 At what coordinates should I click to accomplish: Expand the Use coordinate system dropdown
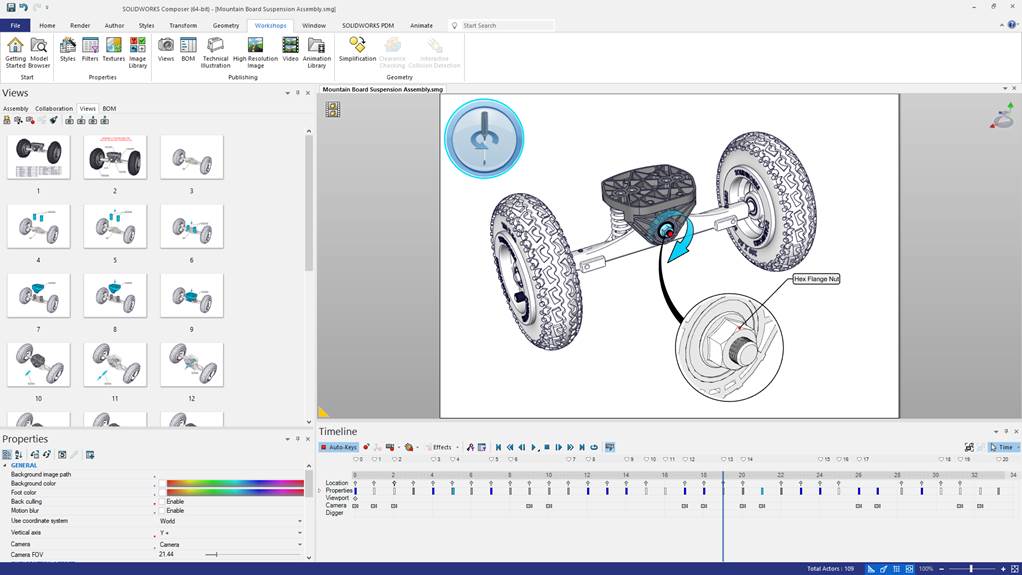pyautogui.click(x=299, y=521)
